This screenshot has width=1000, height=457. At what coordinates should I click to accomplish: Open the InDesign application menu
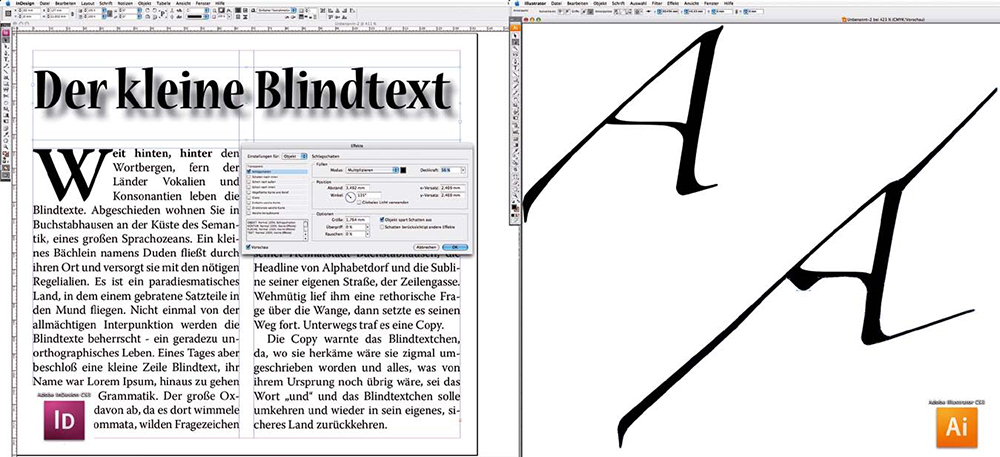tap(25, 3)
